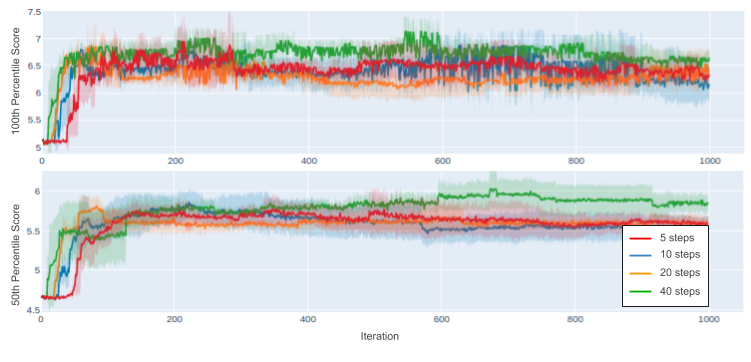Screen dimensions: 751x362
Task: Click the red line swatch in legend
Action: coord(640,238)
